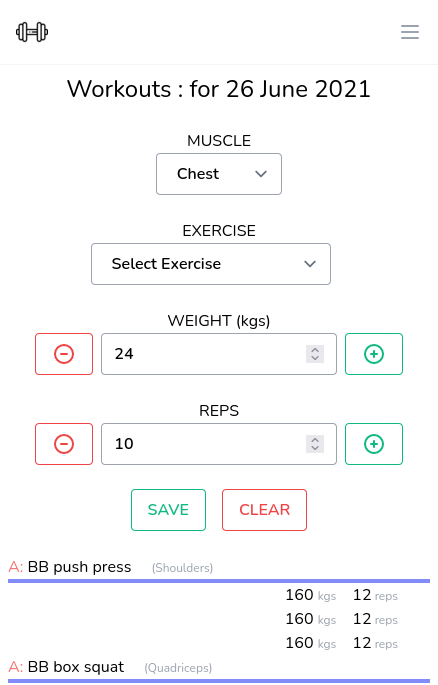Image resolution: width=438 pixels, height=685 pixels.
Task: Click the weight field spinner arrows
Action: click(315, 354)
